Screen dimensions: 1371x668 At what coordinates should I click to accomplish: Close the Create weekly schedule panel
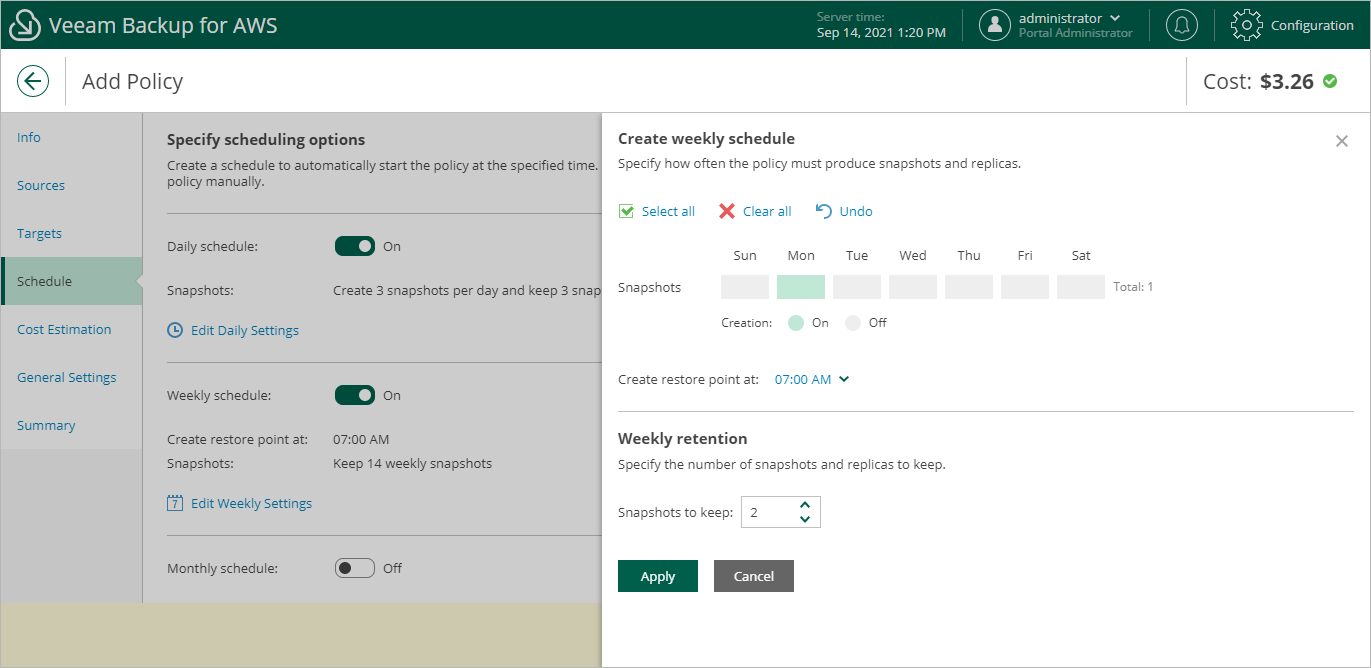coord(1342,141)
